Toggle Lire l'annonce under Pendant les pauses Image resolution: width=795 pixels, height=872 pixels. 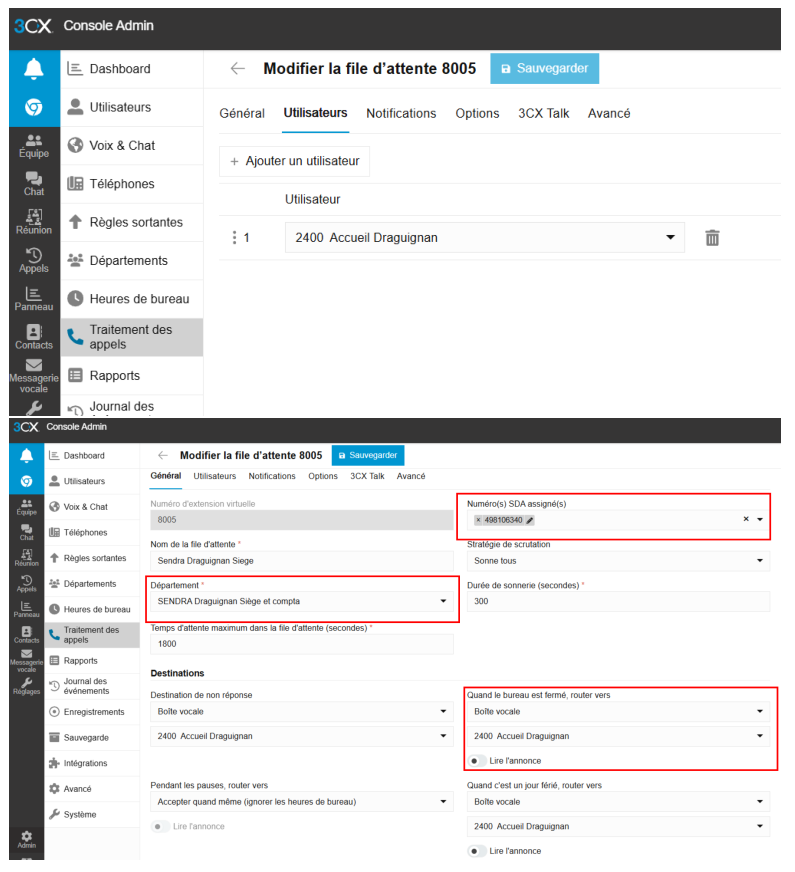(x=160, y=826)
